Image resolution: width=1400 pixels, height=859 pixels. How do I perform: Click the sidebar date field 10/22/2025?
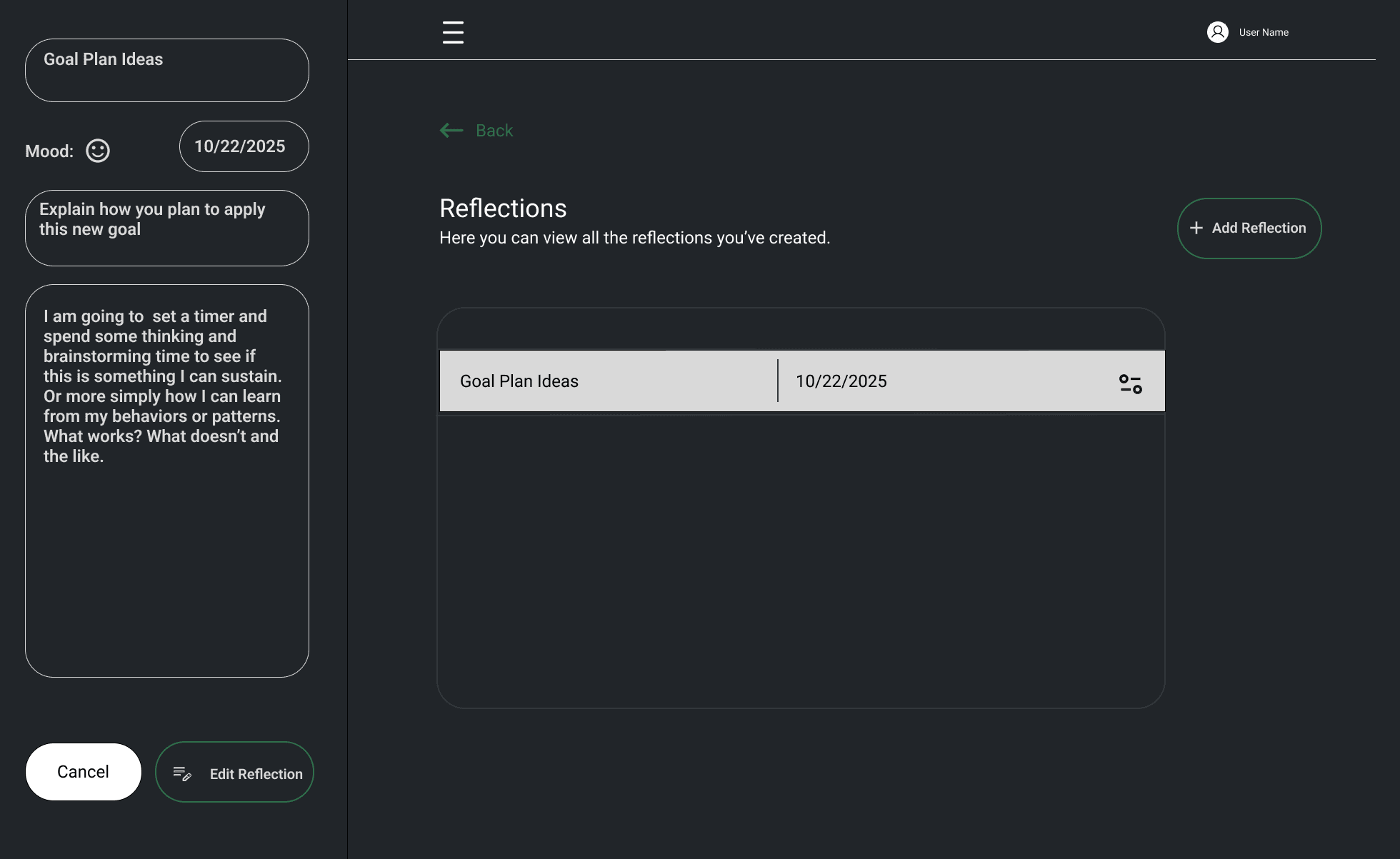pyautogui.click(x=244, y=146)
